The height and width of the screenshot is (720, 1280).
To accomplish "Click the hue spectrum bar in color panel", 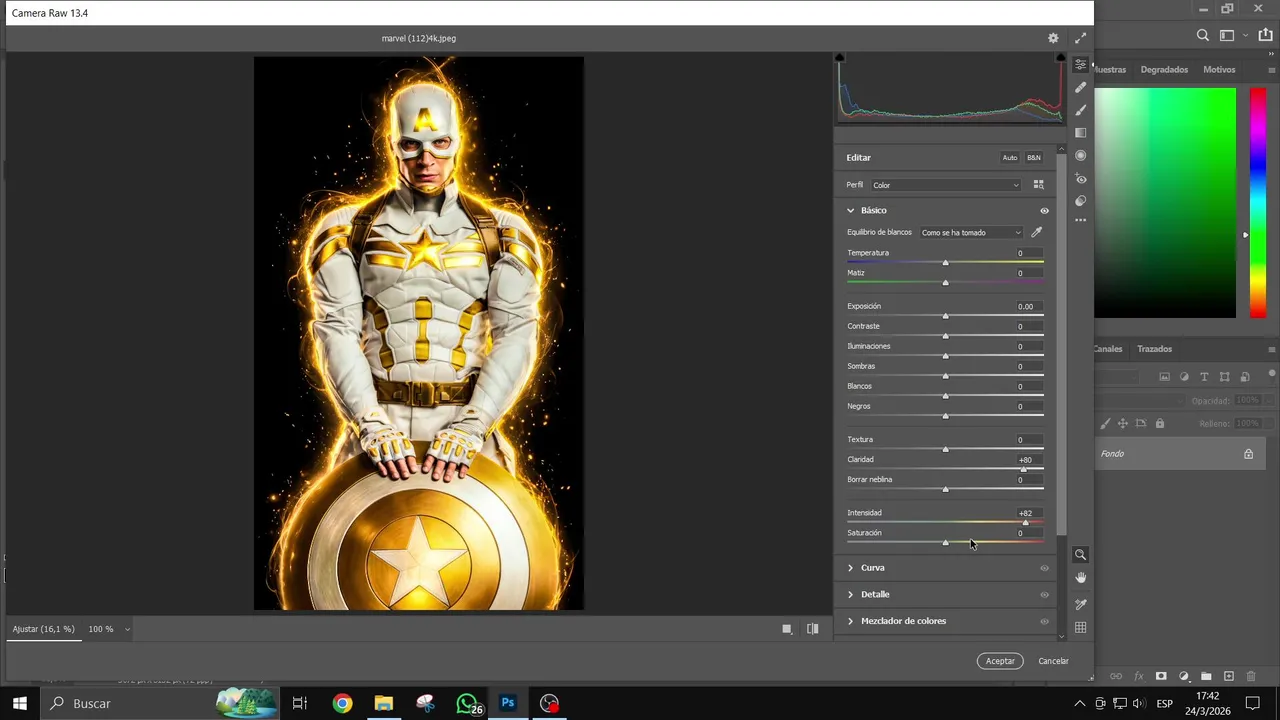I will pyautogui.click(x=1258, y=203).
